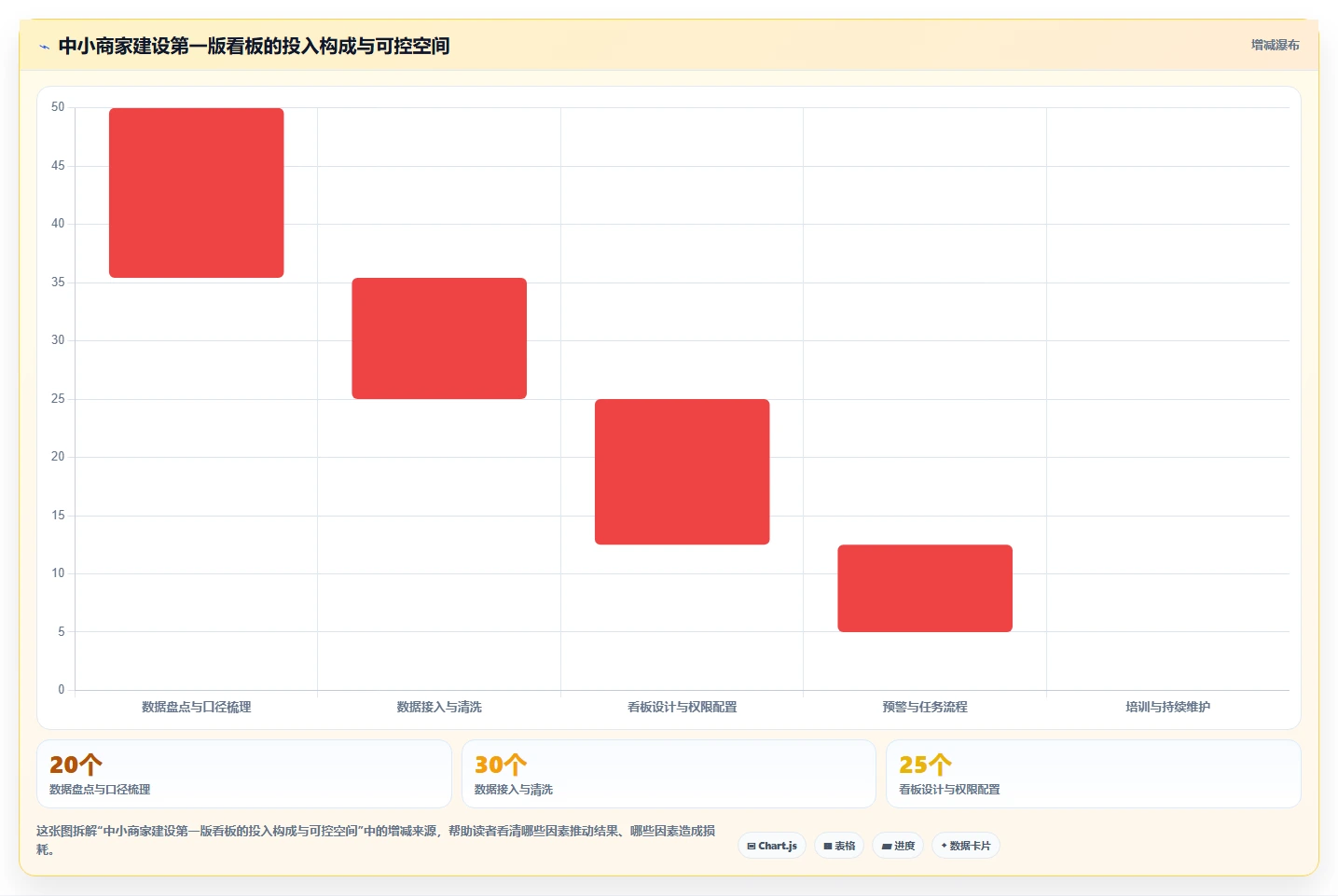
Task: Open the 25个 看板设计与权限配置 card
Action: [1094, 774]
